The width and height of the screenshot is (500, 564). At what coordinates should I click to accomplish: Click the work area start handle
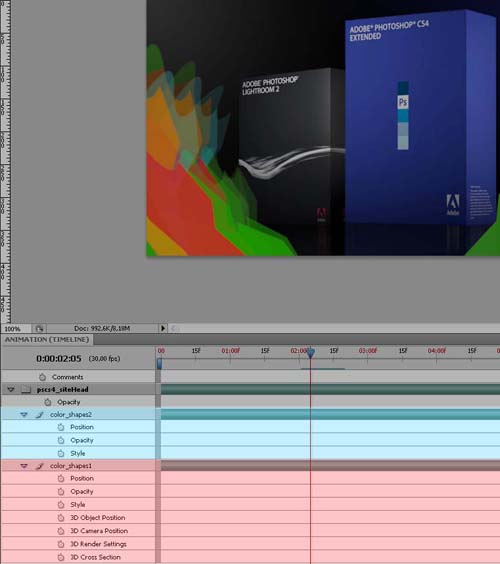click(x=159, y=364)
